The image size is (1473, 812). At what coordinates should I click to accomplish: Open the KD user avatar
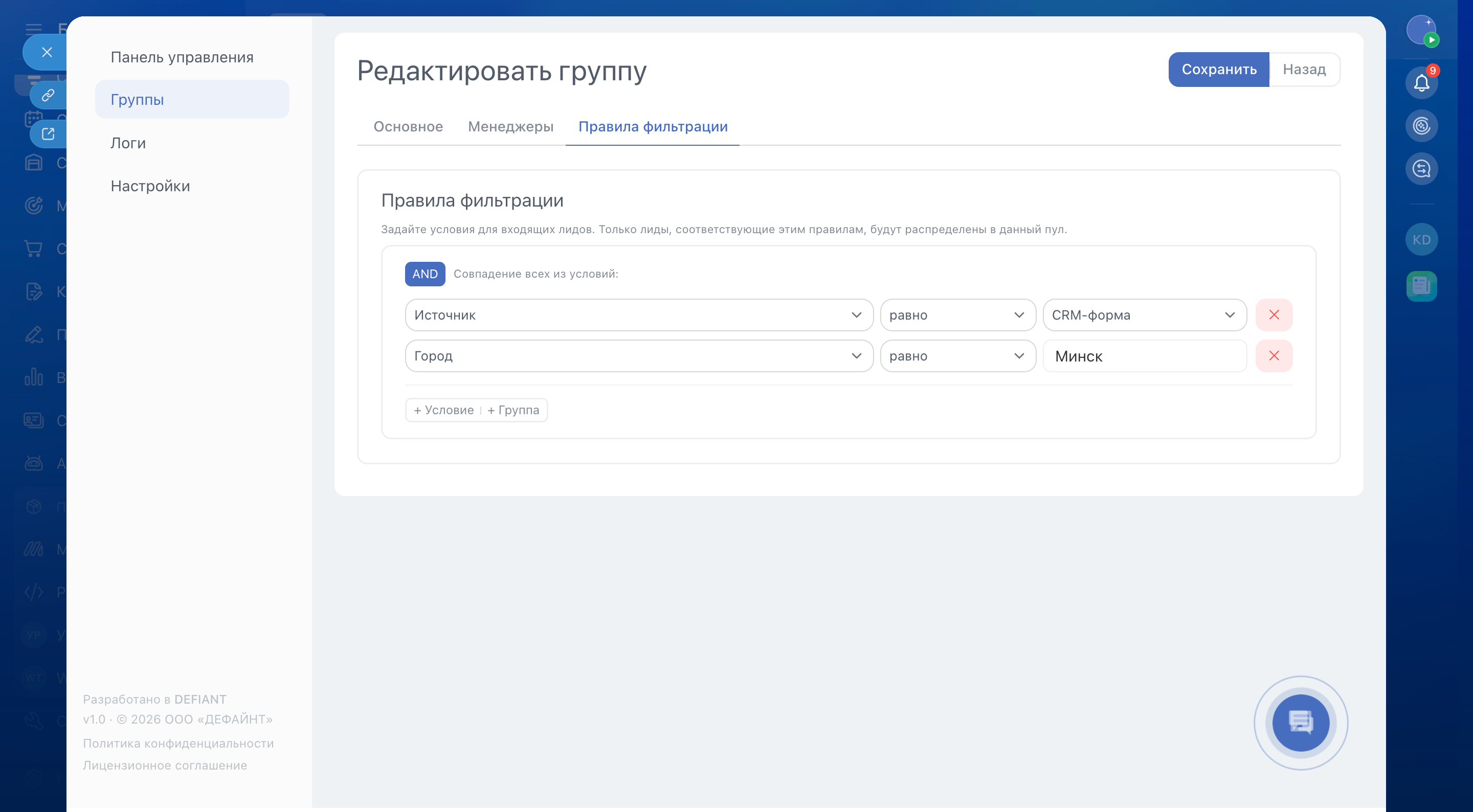coord(1421,240)
